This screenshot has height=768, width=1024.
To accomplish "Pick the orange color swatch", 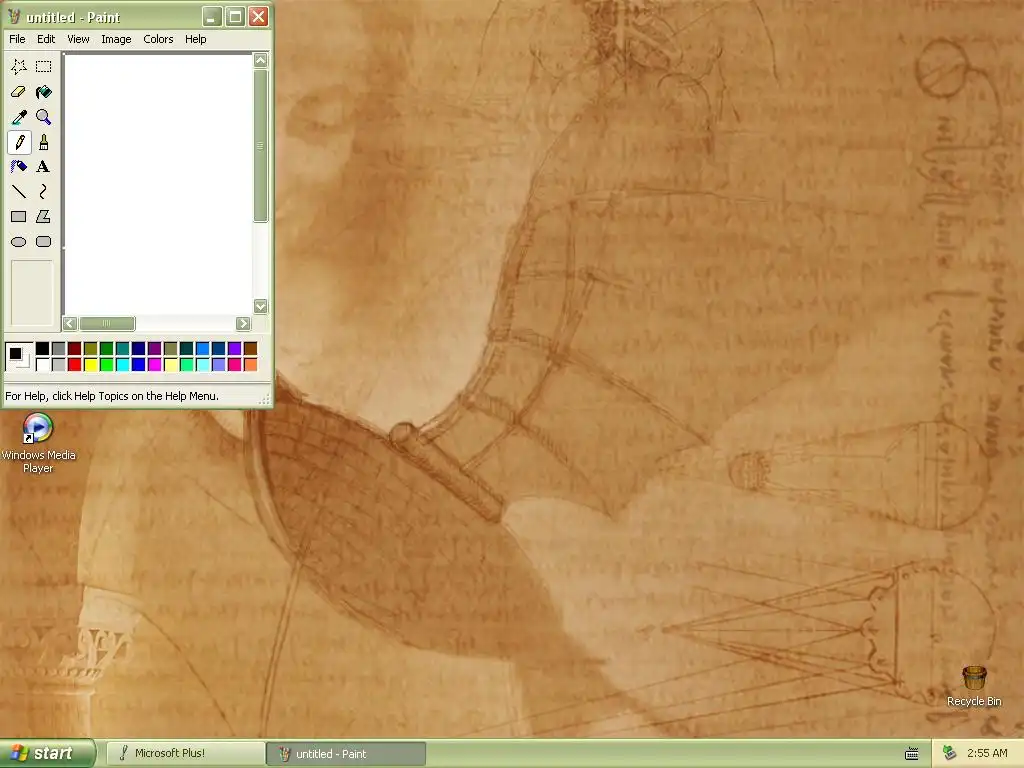I will (x=250, y=364).
